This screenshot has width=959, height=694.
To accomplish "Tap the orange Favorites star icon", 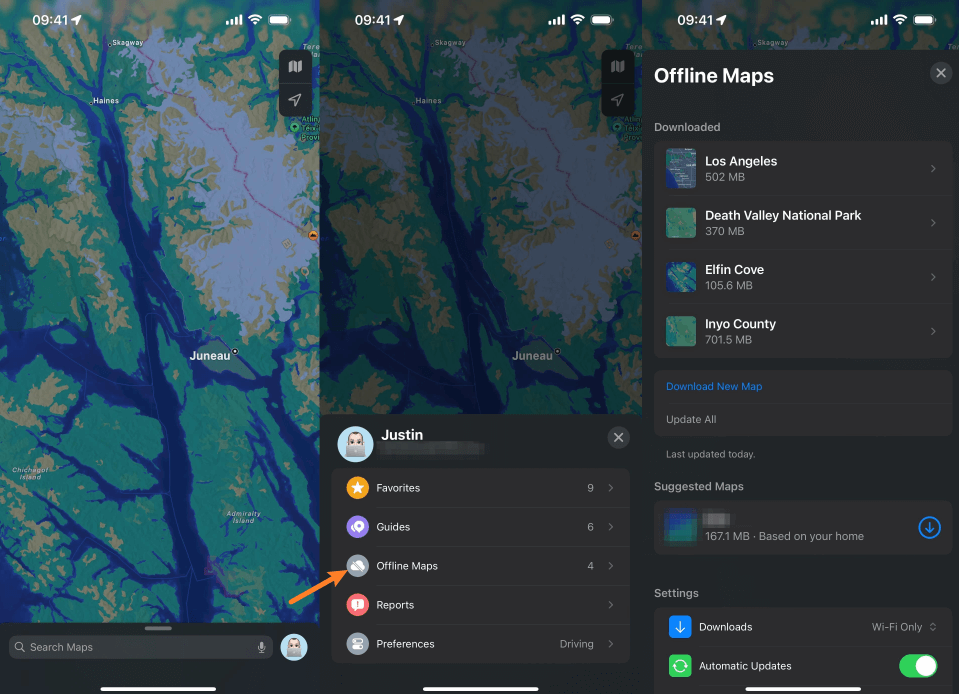I will point(357,488).
